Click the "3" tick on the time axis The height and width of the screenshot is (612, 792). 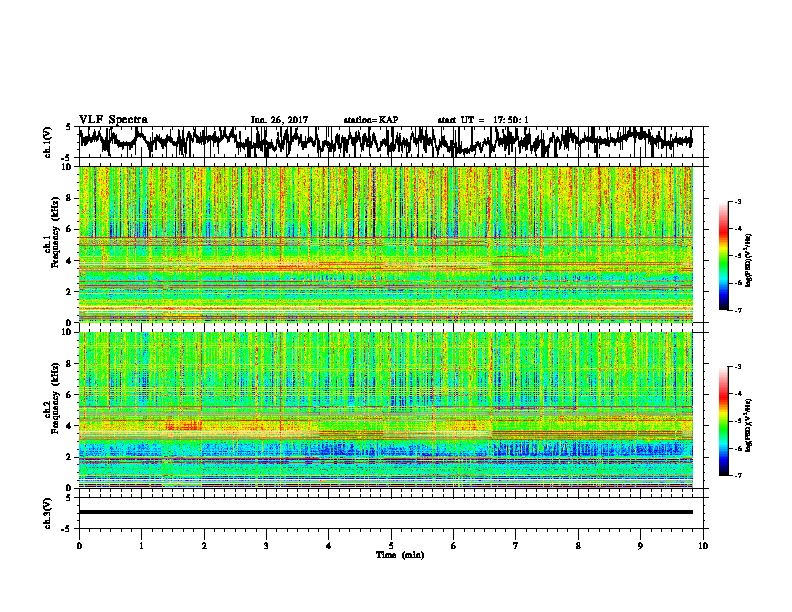pyautogui.click(x=266, y=546)
